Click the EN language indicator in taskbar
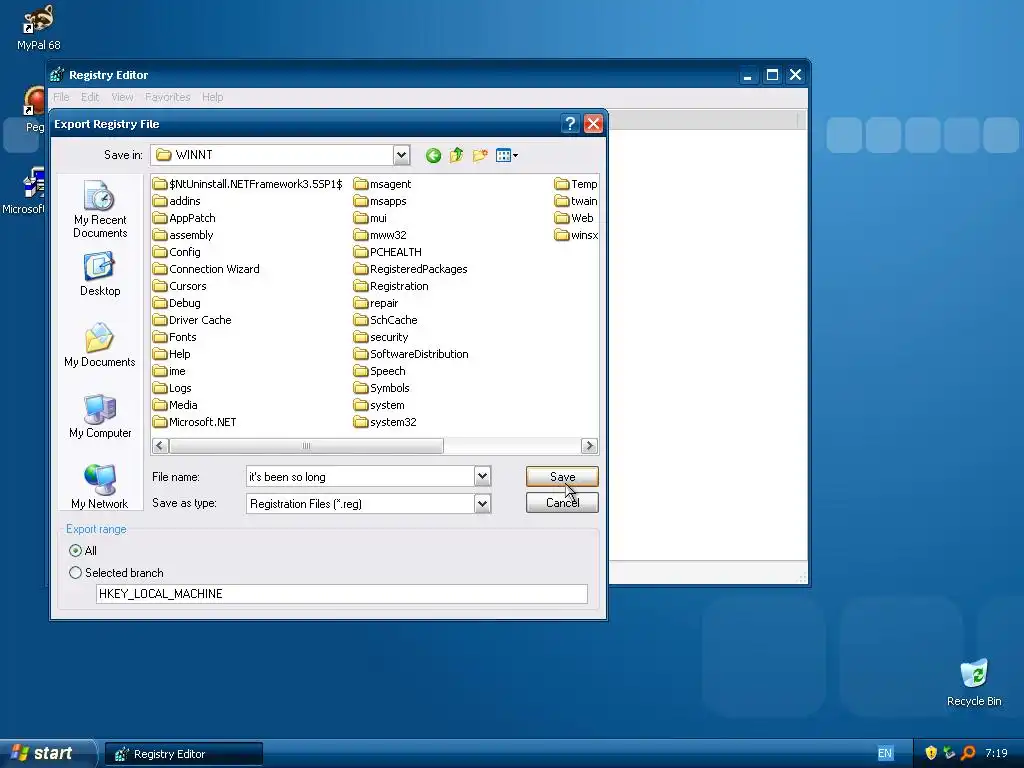The height and width of the screenshot is (768, 1024). tap(885, 753)
